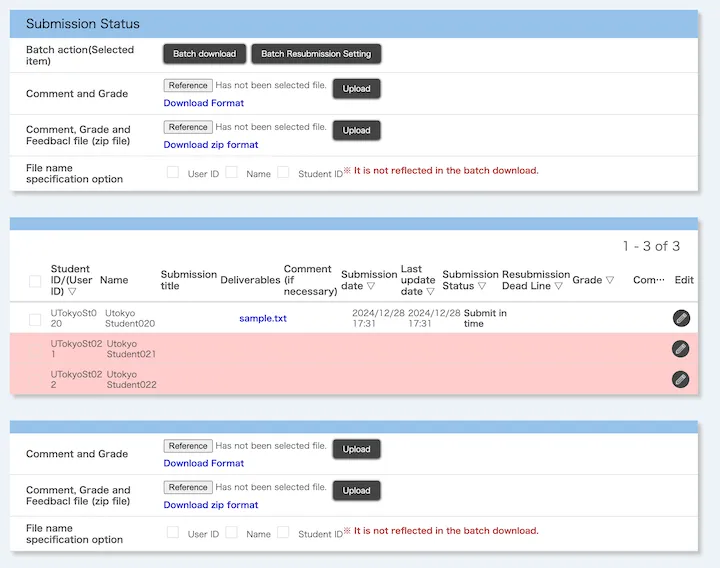The height and width of the screenshot is (568, 720).
Task: Click edit pencil icon for Utokyo Student020
Action: click(x=680, y=318)
